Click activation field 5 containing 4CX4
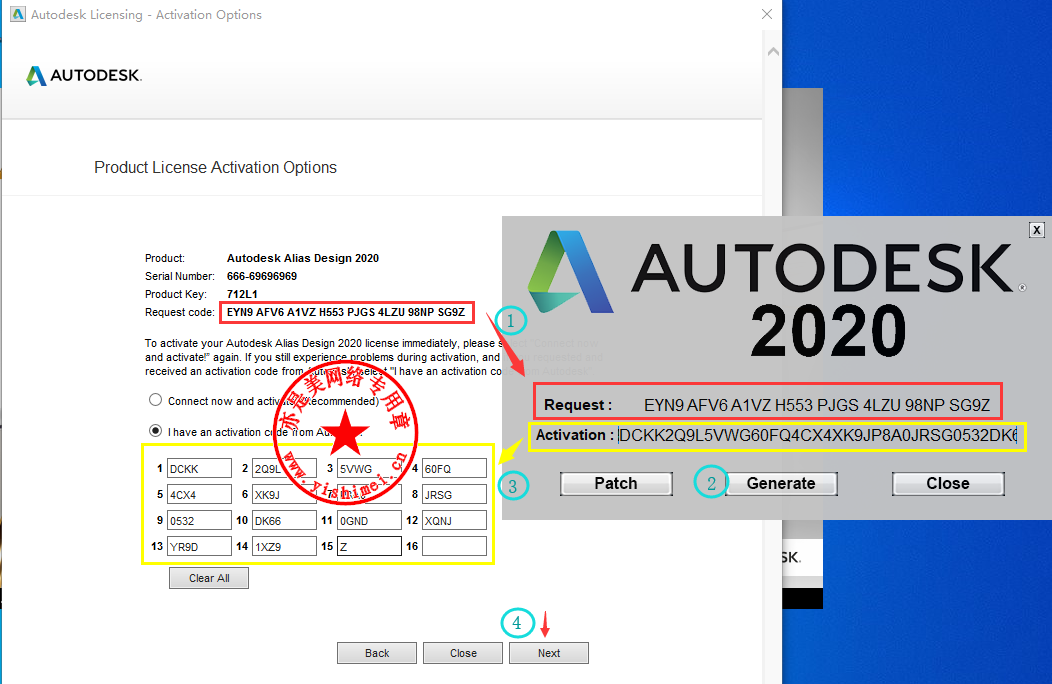Screen dimensions: 1052x684 tap(199, 495)
